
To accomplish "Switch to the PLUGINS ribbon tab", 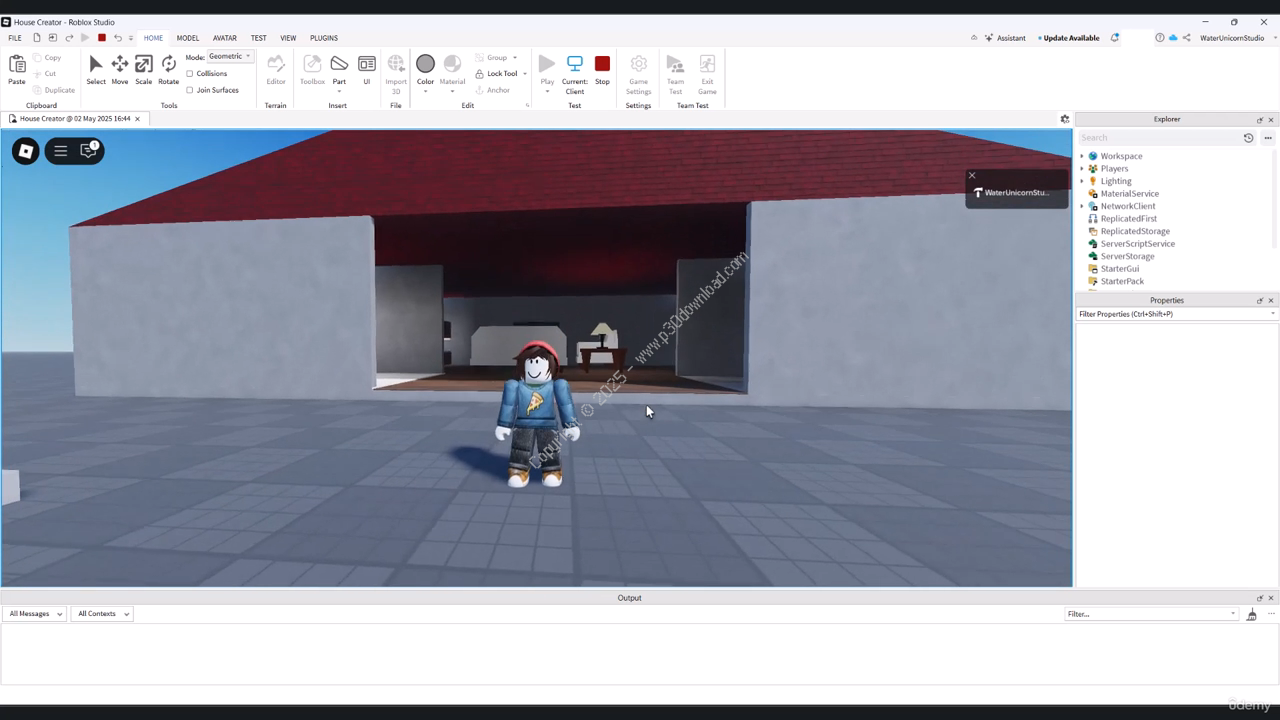I will click(x=324, y=38).
